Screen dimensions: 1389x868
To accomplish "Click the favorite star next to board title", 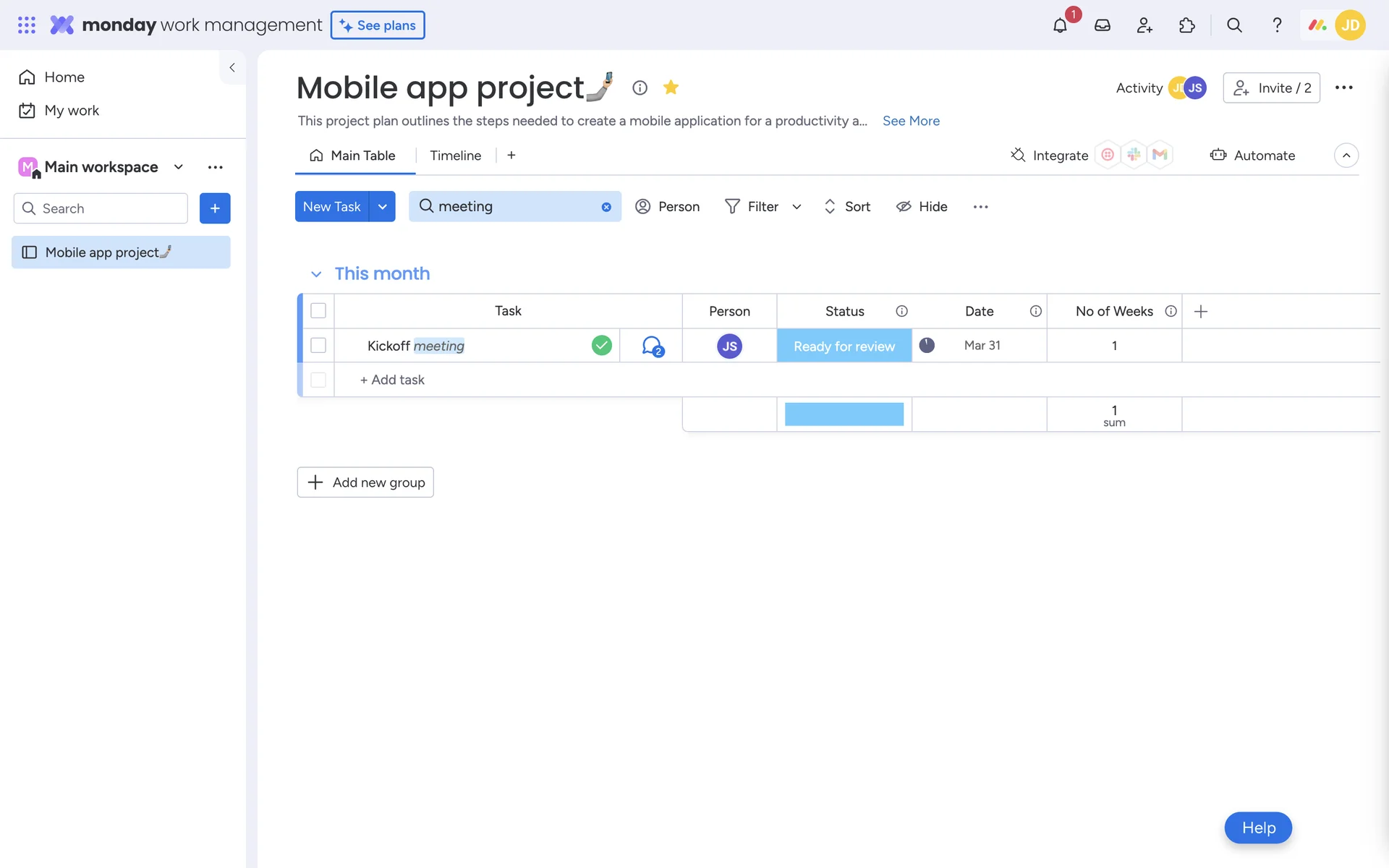I will tap(671, 88).
